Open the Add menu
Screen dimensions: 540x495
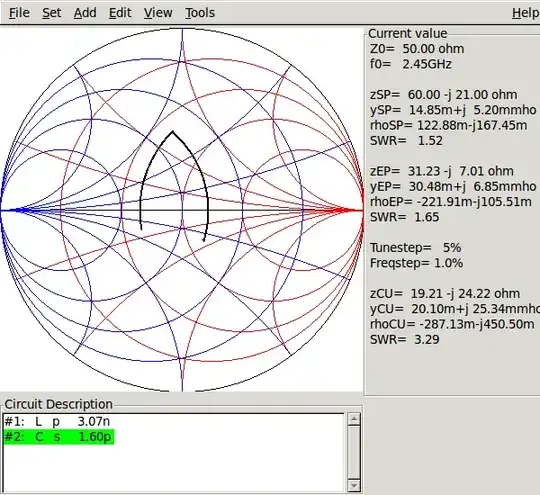click(85, 13)
